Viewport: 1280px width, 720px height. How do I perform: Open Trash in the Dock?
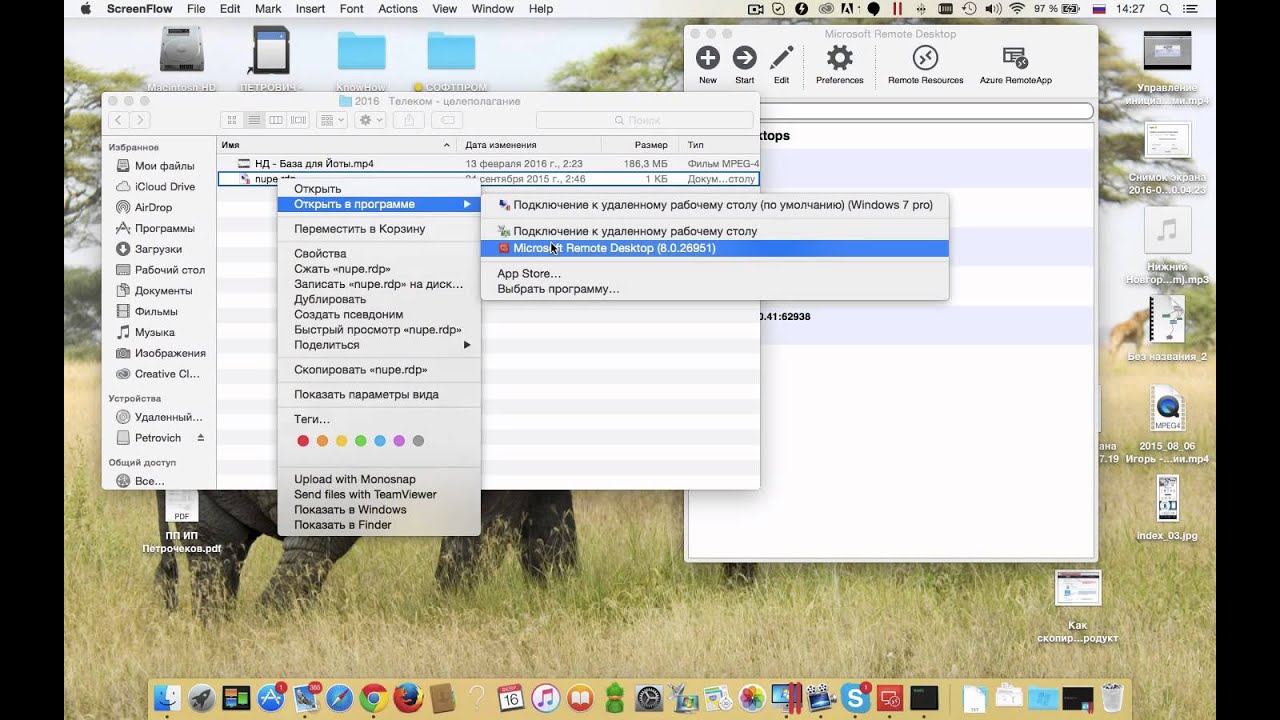(1112, 698)
